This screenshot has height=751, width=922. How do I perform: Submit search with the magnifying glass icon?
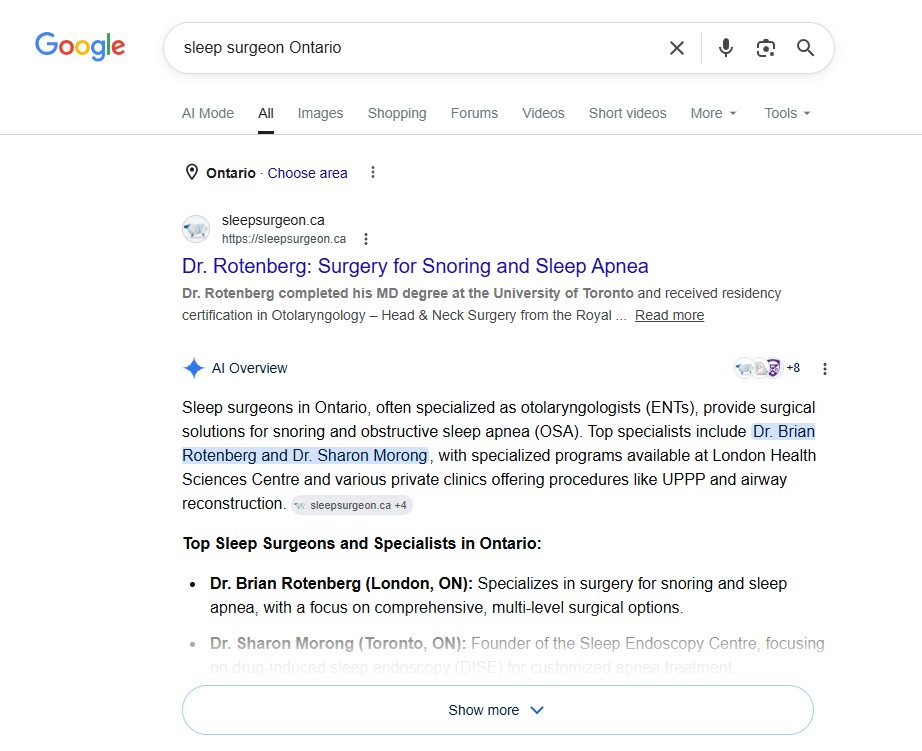pos(805,48)
